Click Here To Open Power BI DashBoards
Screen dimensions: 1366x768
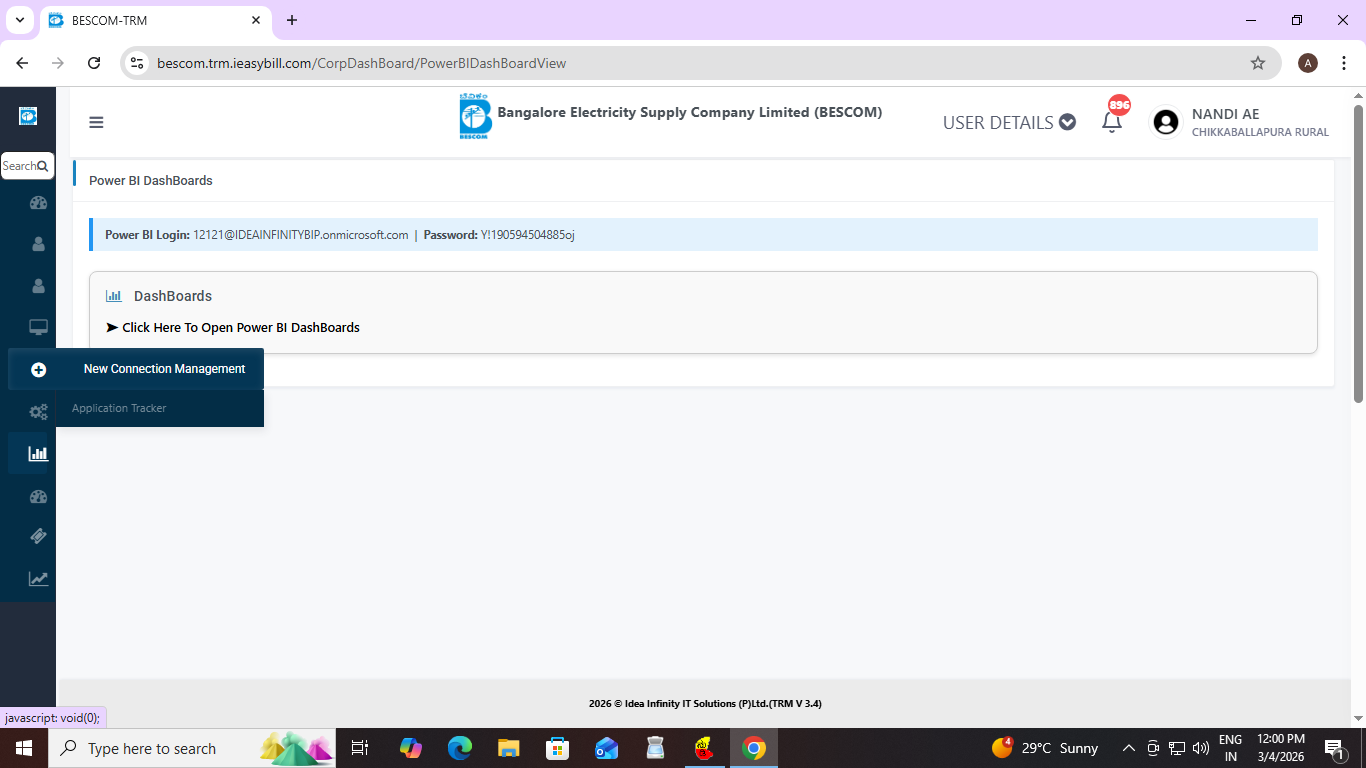(x=240, y=327)
